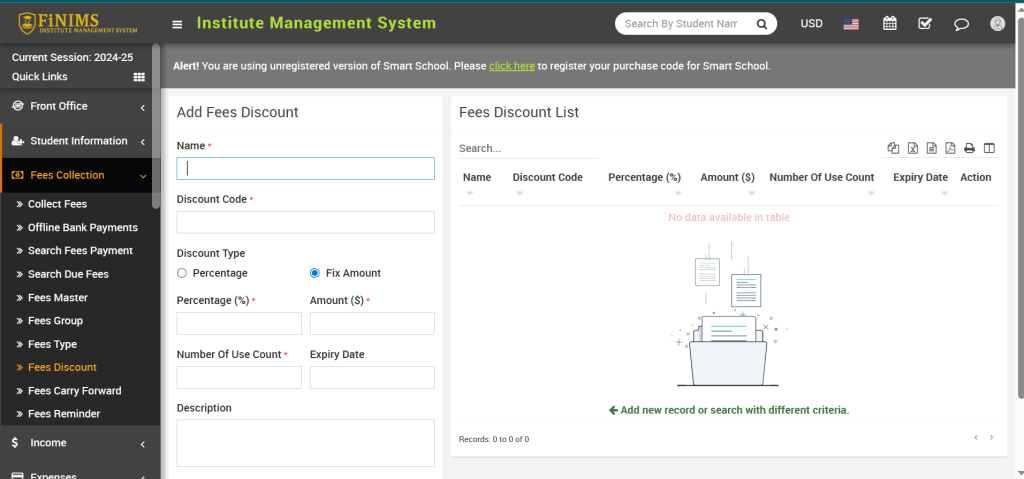Toggle the hamburger sidebar menu
Image resolution: width=1024 pixels, height=479 pixels.
pyautogui.click(x=177, y=24)
